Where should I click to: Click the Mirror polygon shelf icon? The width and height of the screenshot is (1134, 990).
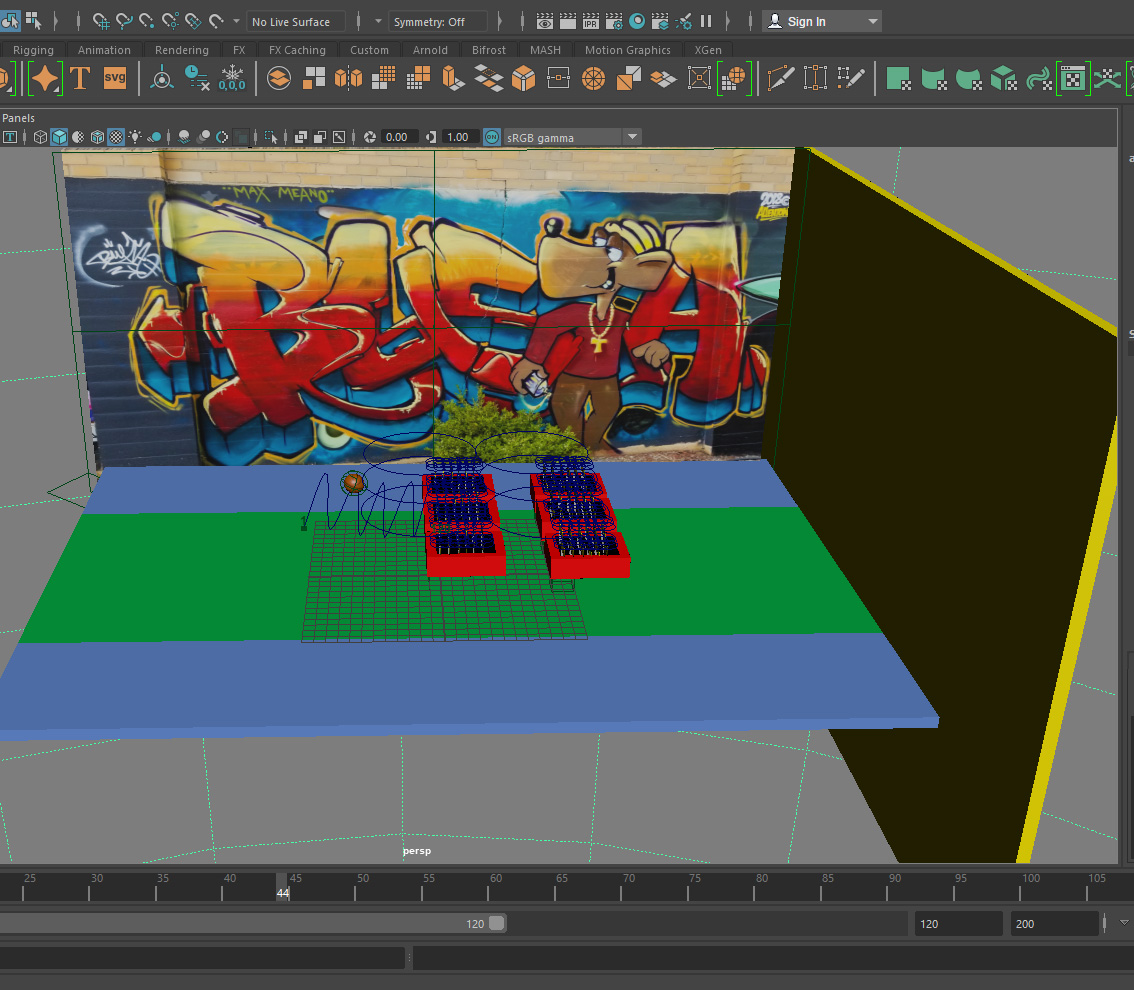click(x=348, y=78)
